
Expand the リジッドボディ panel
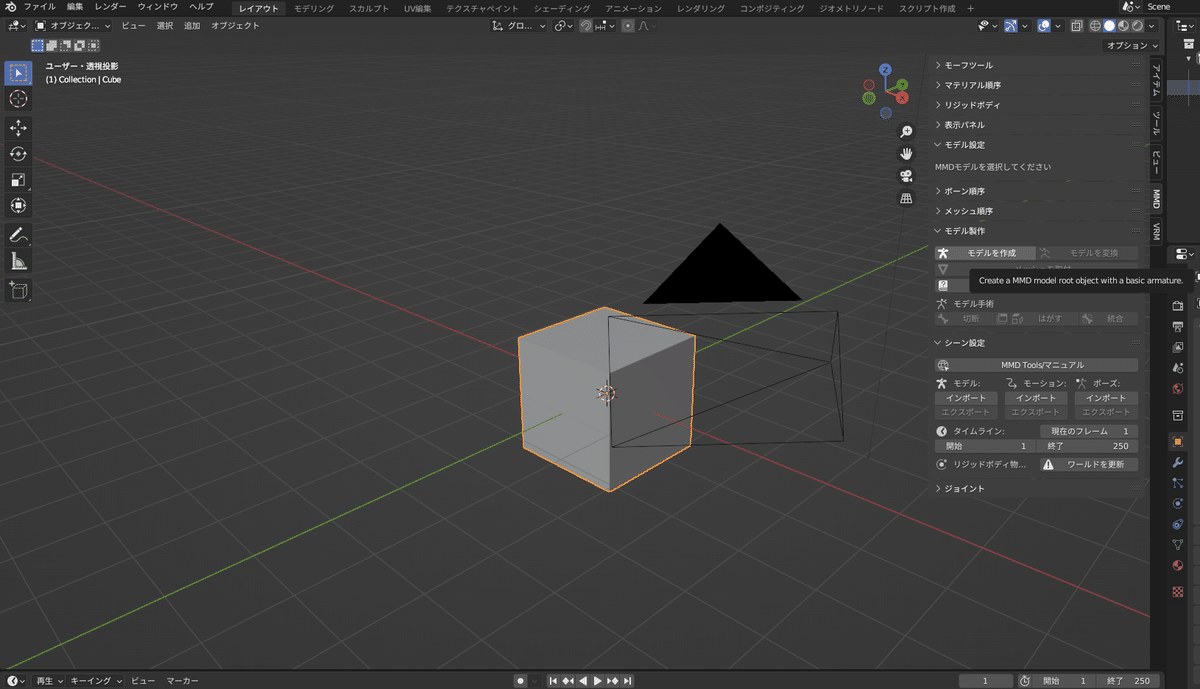[x=1037, y=105]
